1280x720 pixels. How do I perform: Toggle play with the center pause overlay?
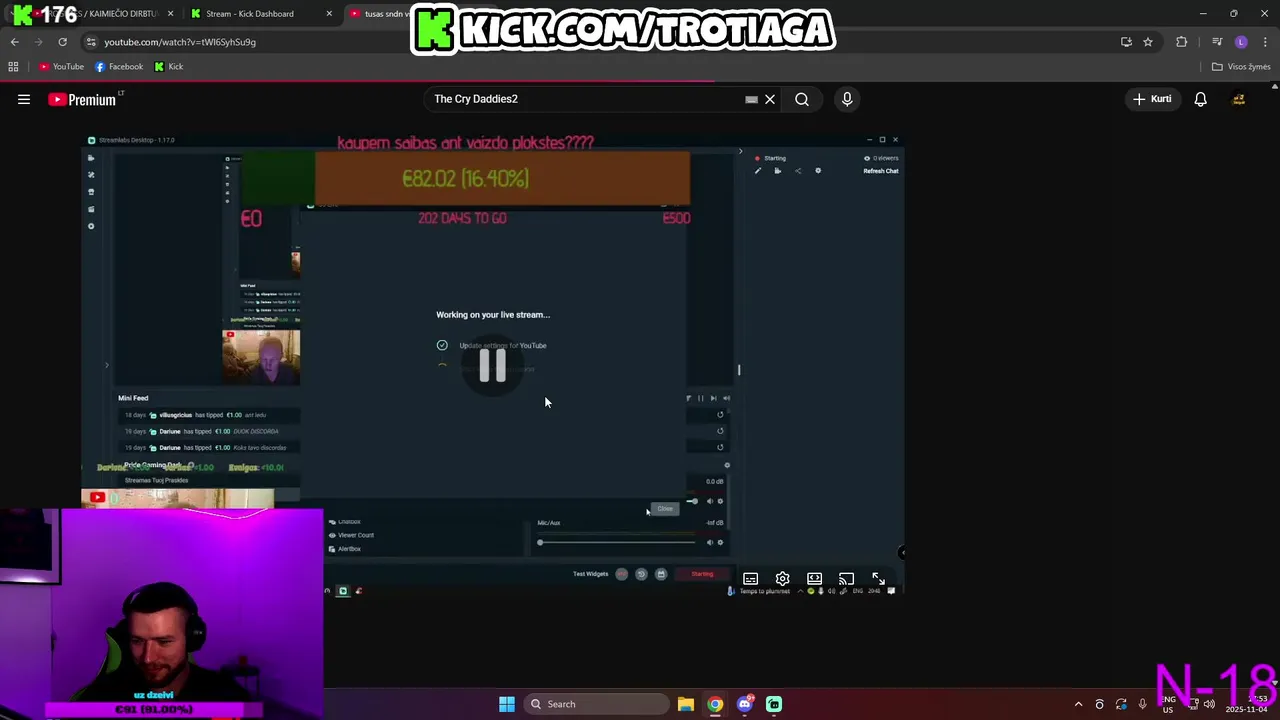[x=493, y=366]
